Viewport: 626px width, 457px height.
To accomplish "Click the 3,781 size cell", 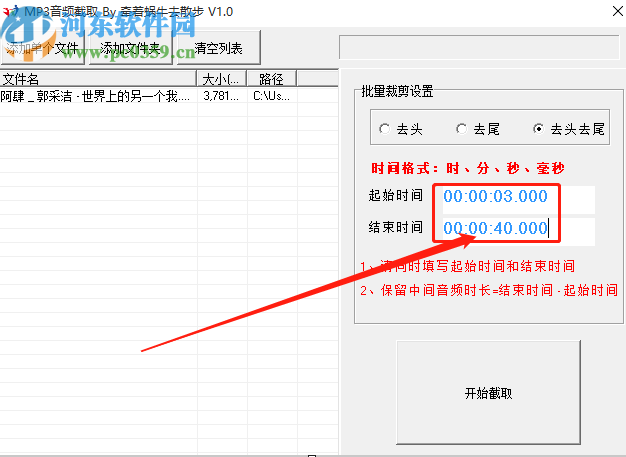I will coord(221,96).
